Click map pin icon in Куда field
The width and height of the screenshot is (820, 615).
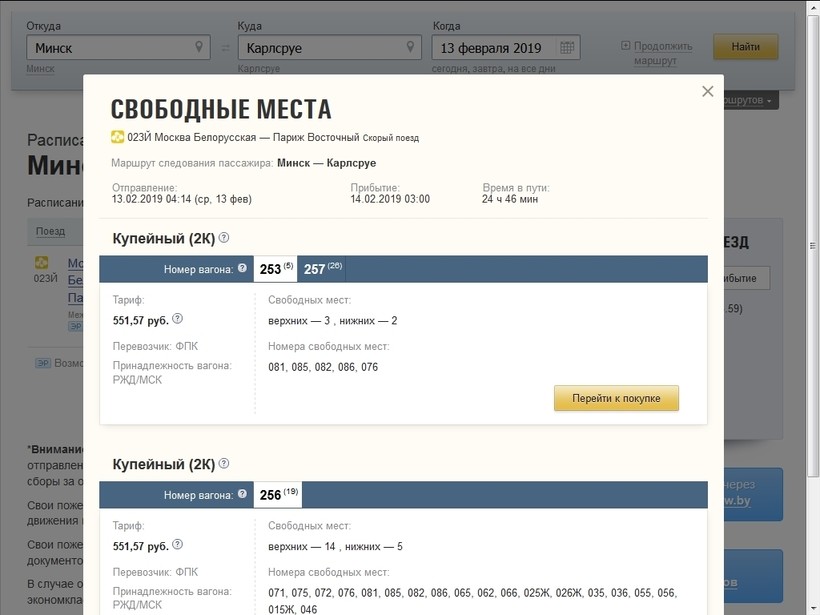pyautogui.click(x=410, y=47)
